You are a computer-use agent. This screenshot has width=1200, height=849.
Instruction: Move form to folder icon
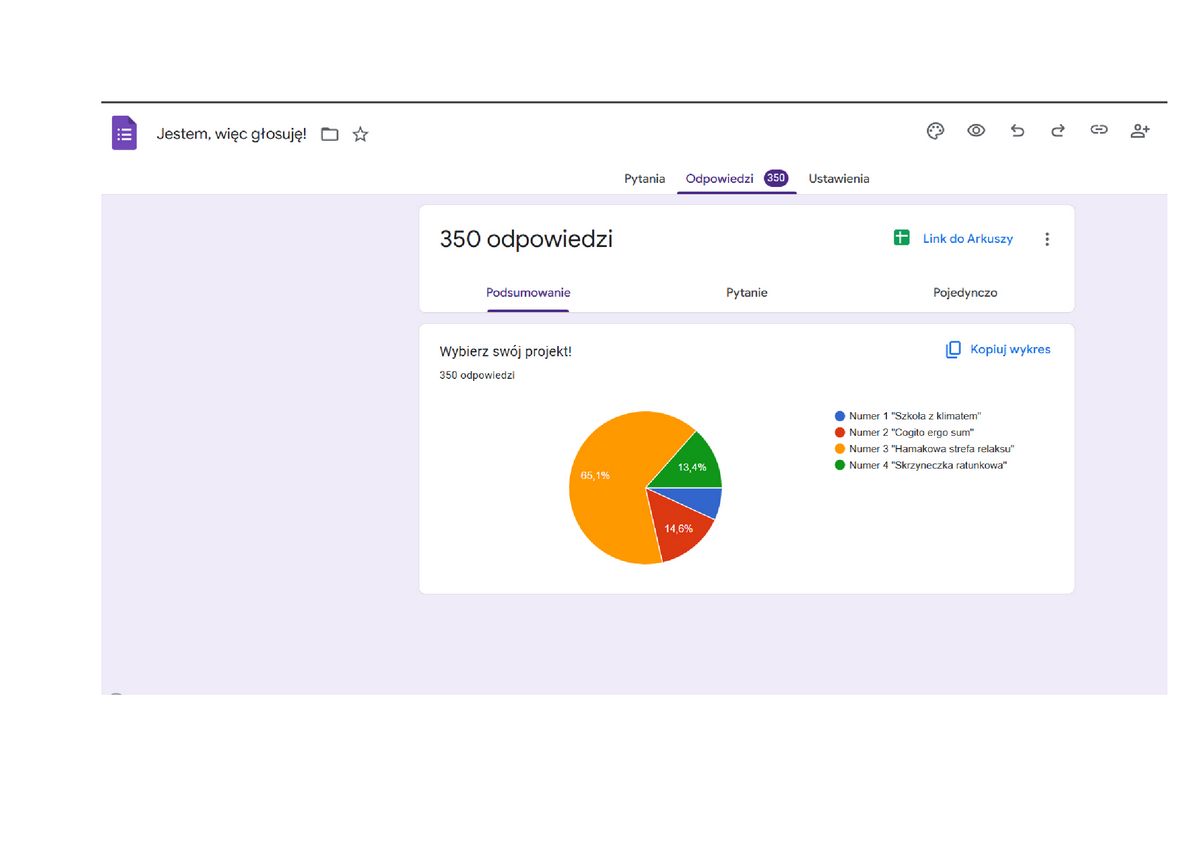[x=329, y=134]
